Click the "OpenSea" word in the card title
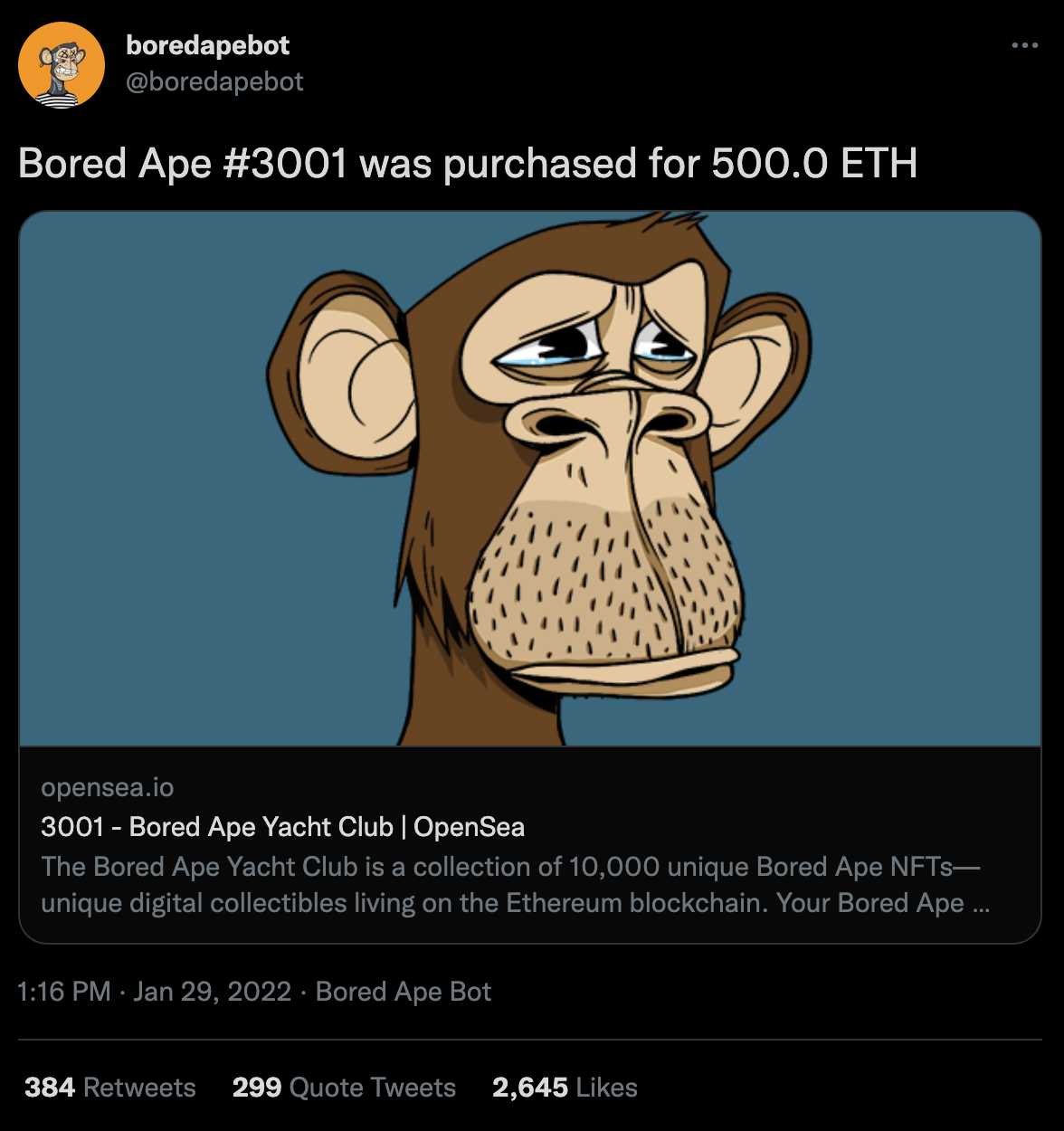The height and width of the screenshot is (1131, 1064). [469, 827]
